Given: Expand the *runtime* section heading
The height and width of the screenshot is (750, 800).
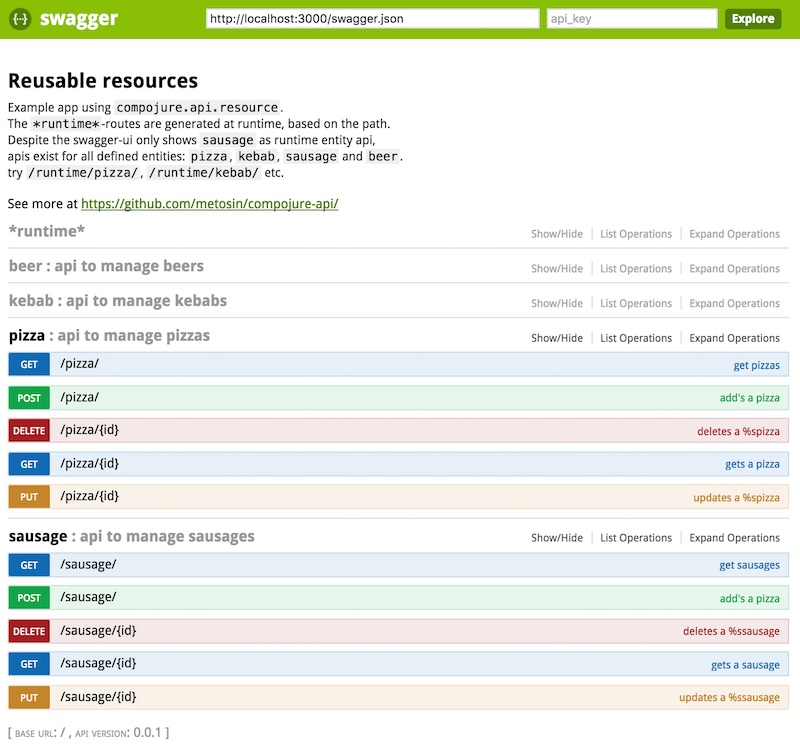Looking at the screenshot, I should click(x=47, y=231).
